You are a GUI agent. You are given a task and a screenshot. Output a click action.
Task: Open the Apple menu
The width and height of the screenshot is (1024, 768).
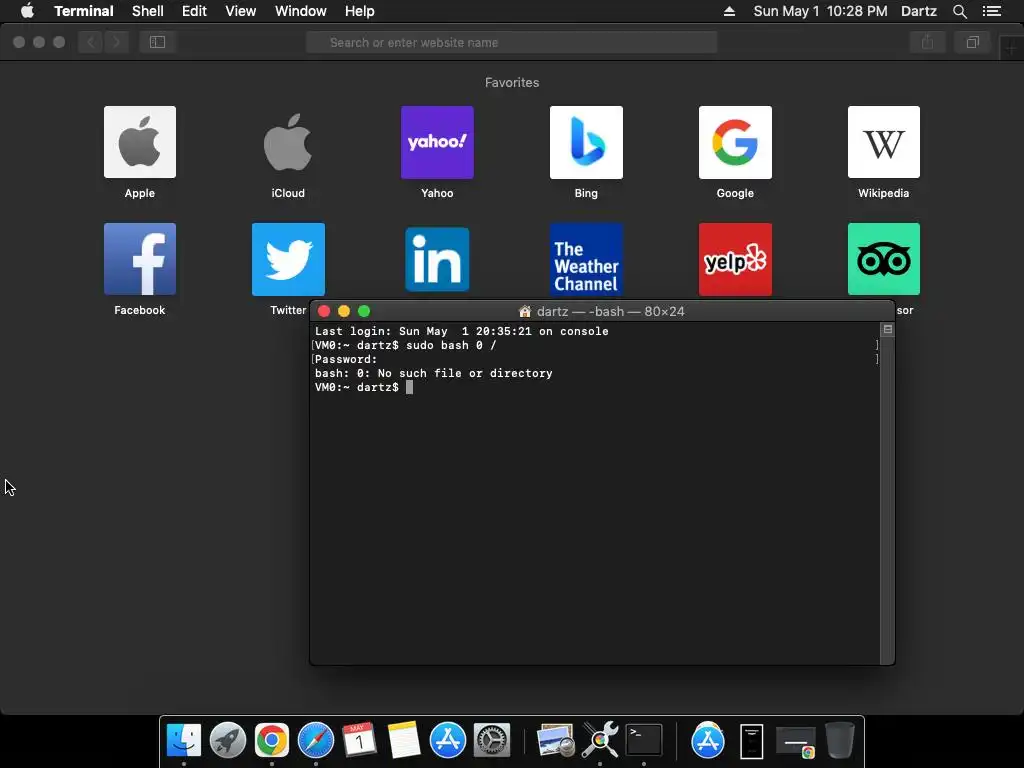pyautogui.click(x=27, y=11)
